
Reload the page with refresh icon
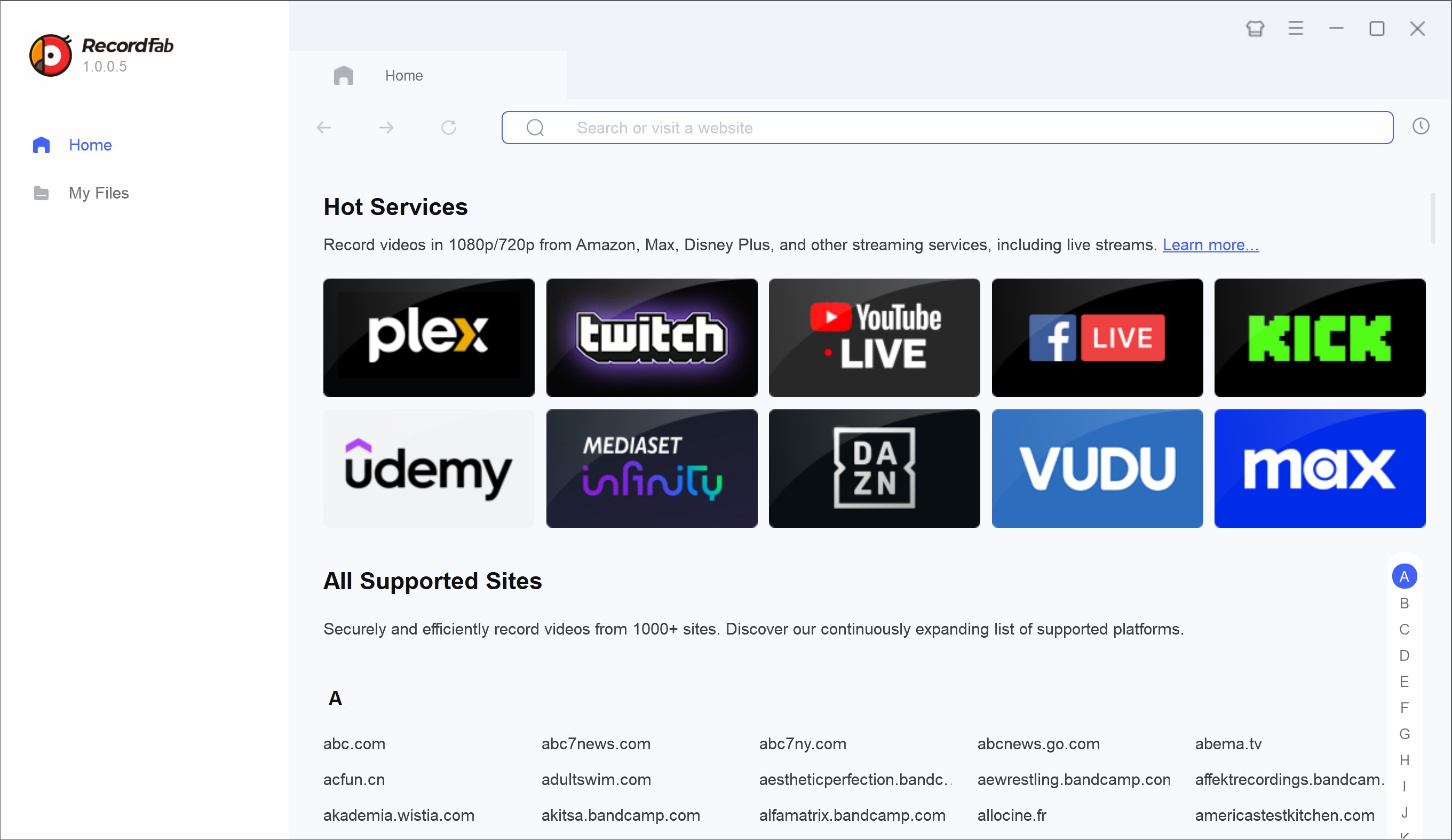449,128
